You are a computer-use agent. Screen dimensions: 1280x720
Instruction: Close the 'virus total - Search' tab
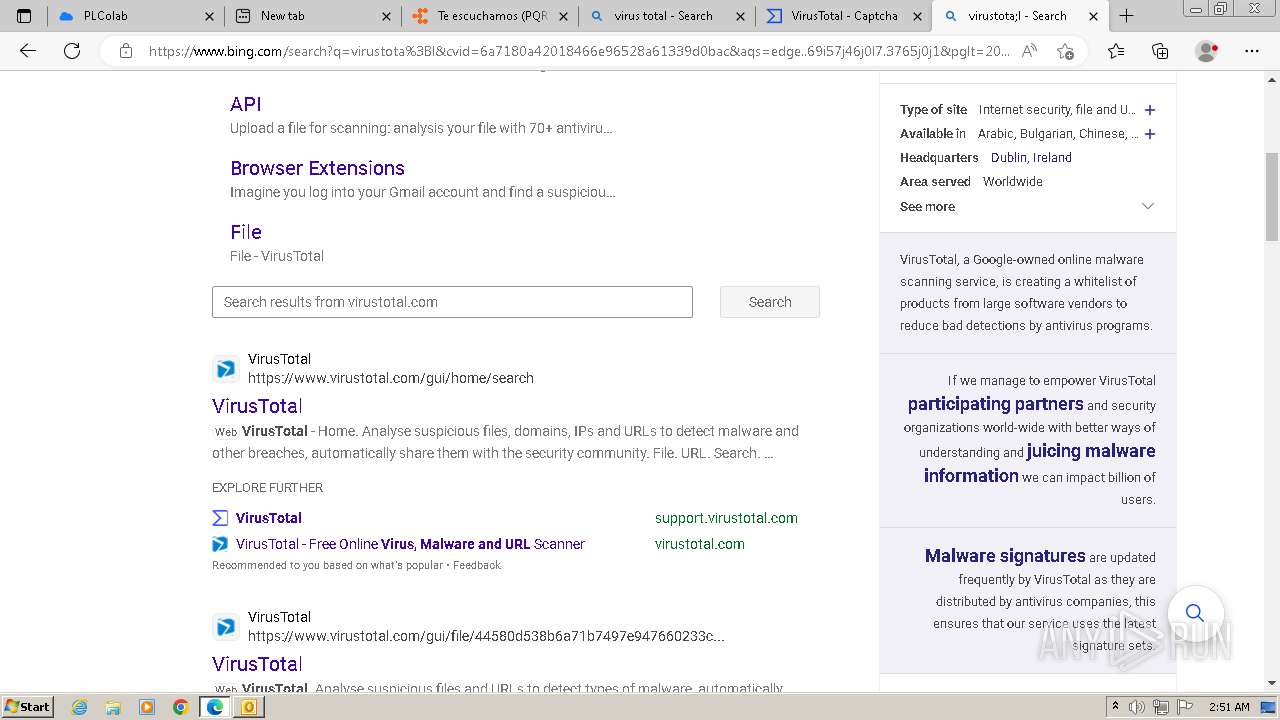click(741, 16)
